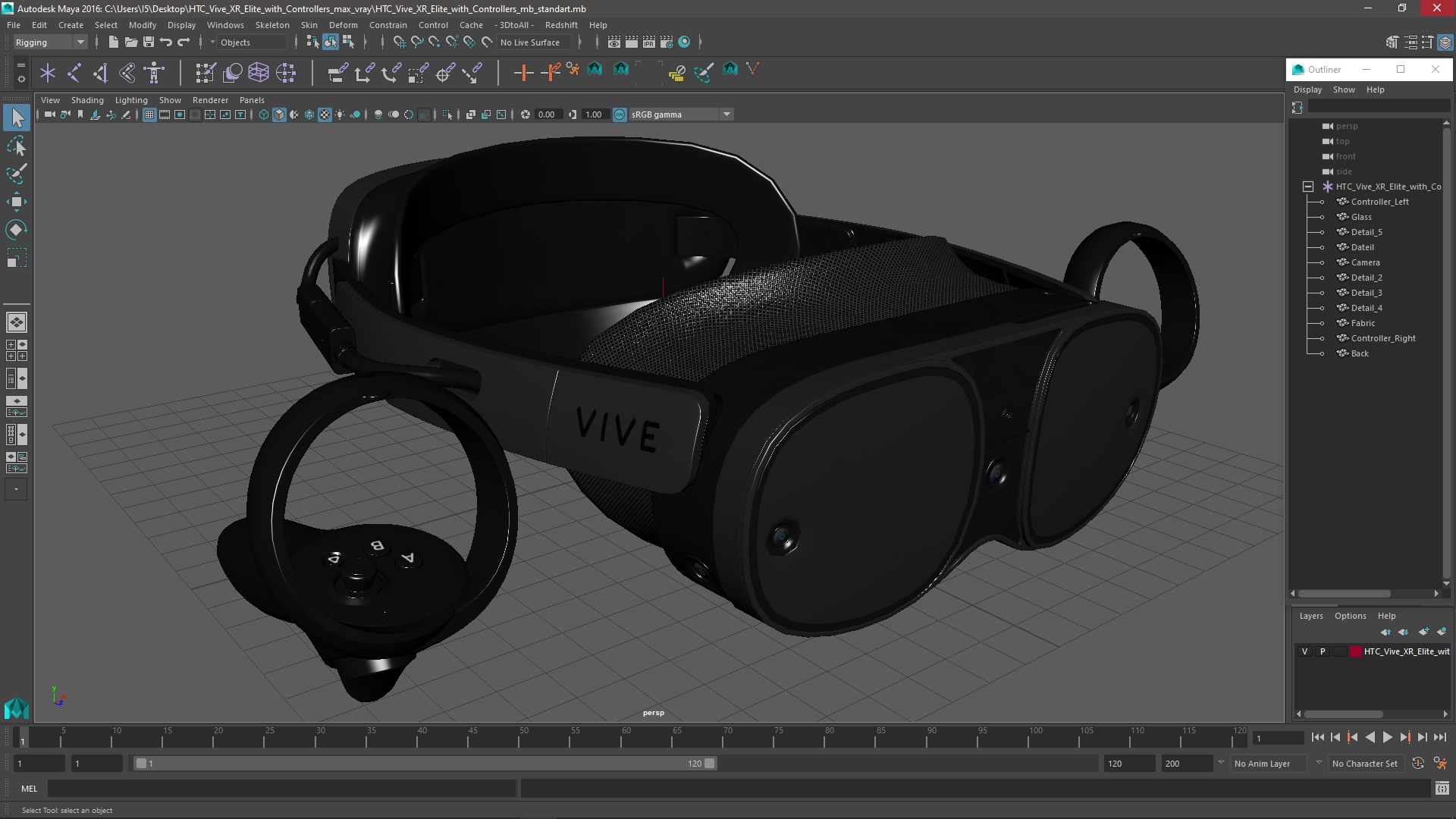
Task: Toggle the viewport grid display
Action: tap(149, 115)
